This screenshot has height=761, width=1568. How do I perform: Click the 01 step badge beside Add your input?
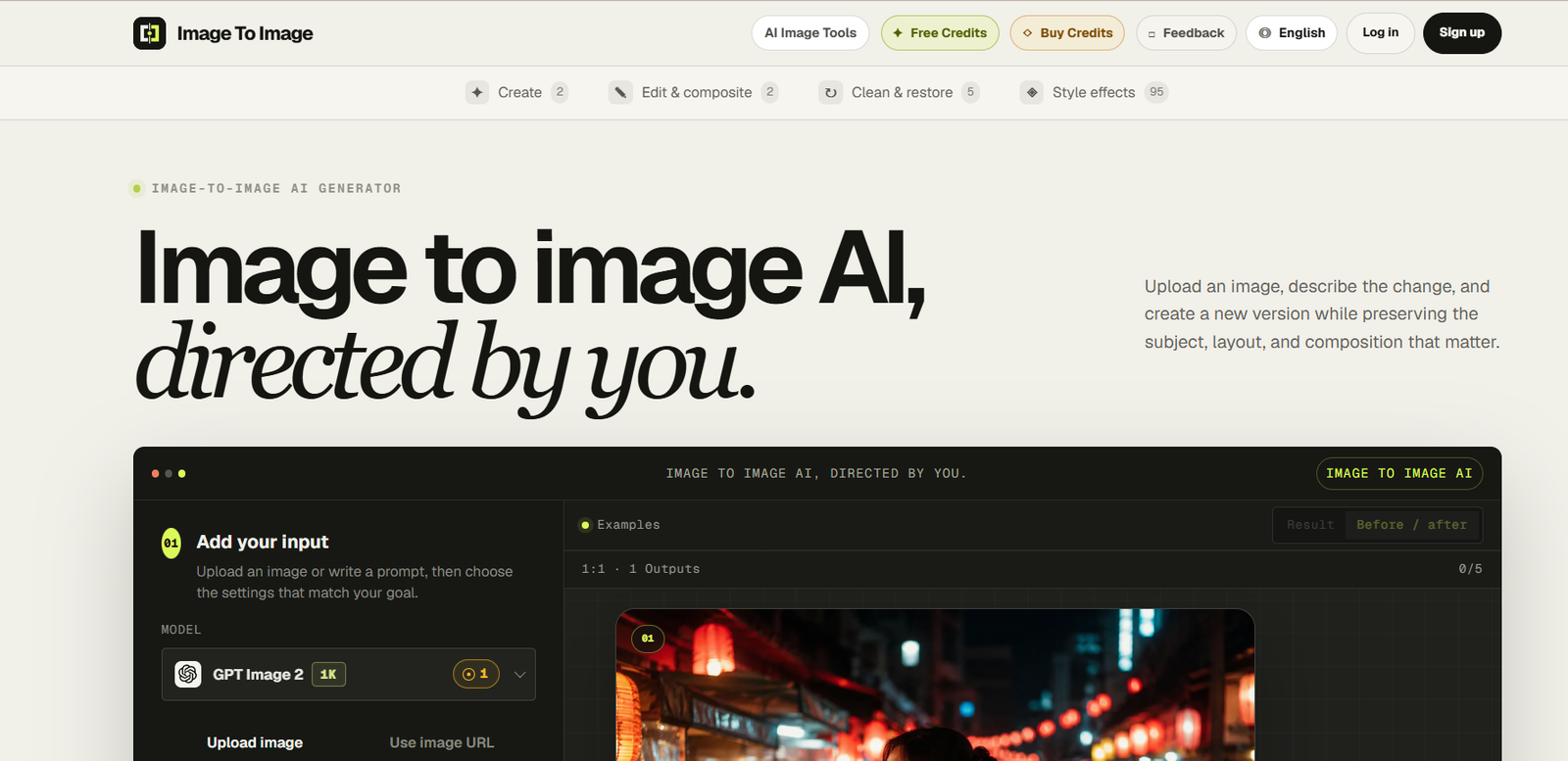(171, 543)
